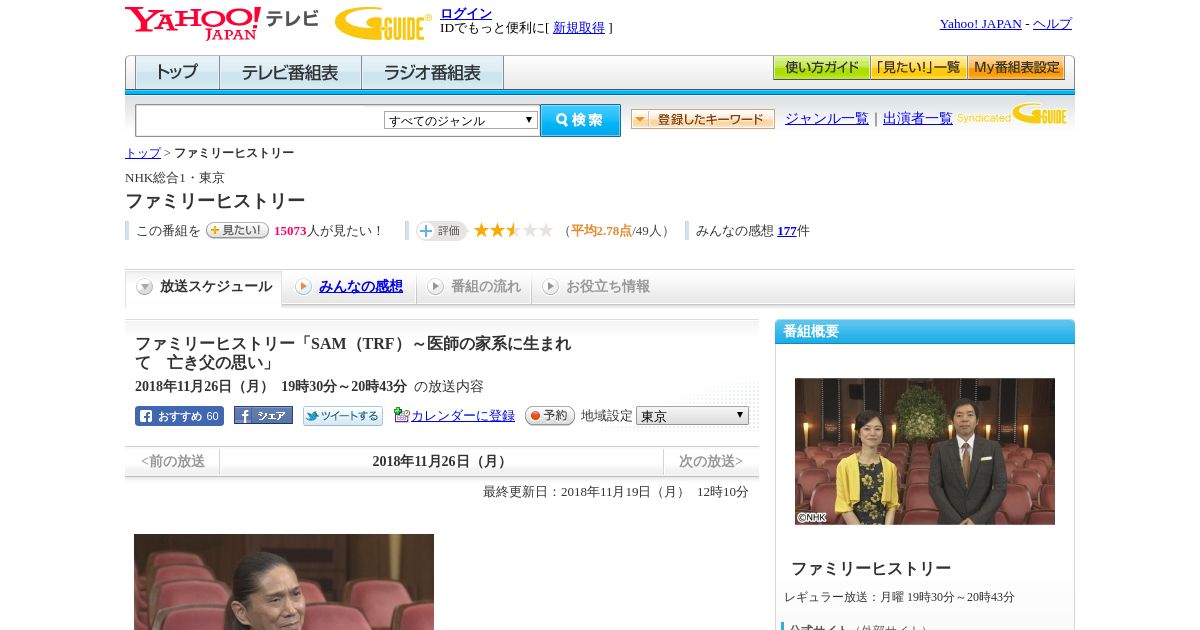Click the 検索 search button
Image resolution: width=1200 pixels, height=630 pixels.
tap(580, 120)
